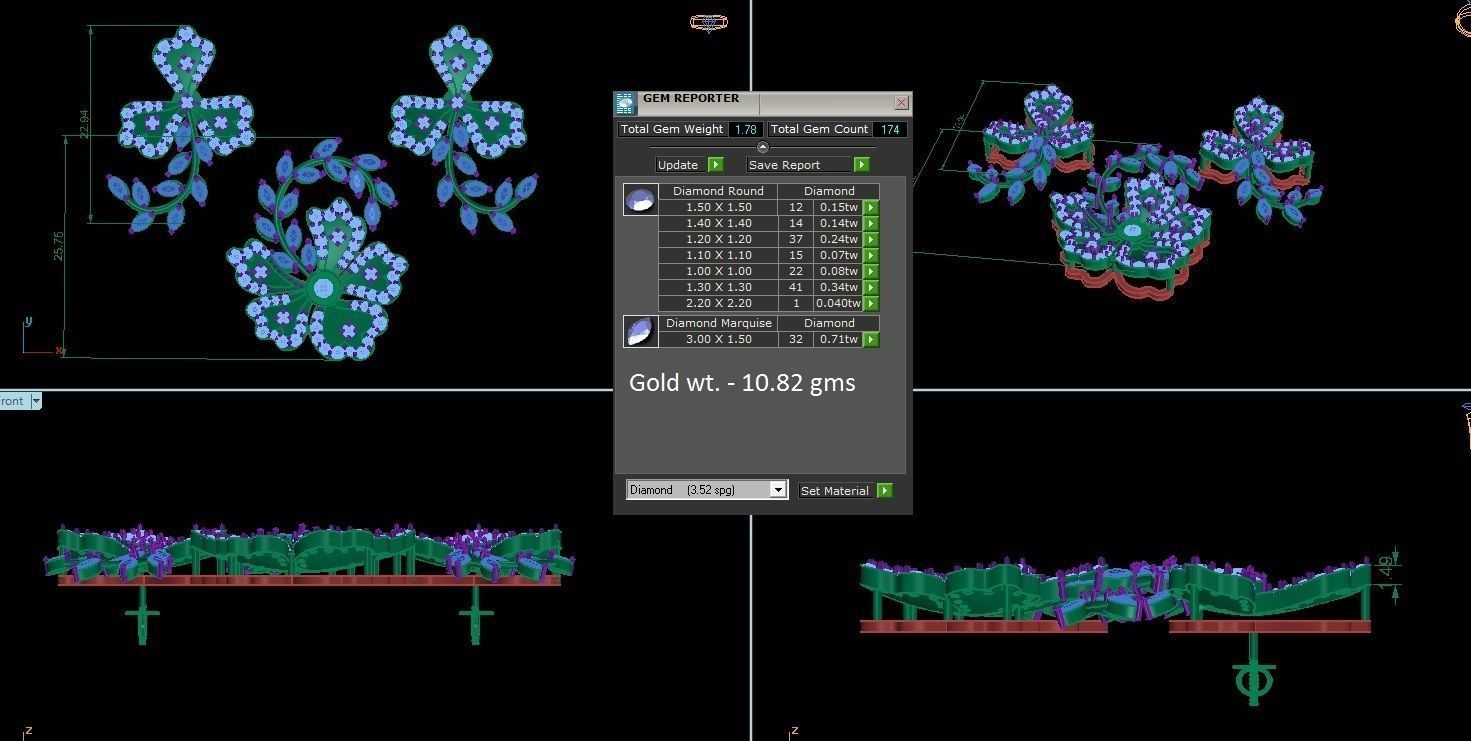
Task: Select the round diamond gem icon
Action: (x=640, y=200)
